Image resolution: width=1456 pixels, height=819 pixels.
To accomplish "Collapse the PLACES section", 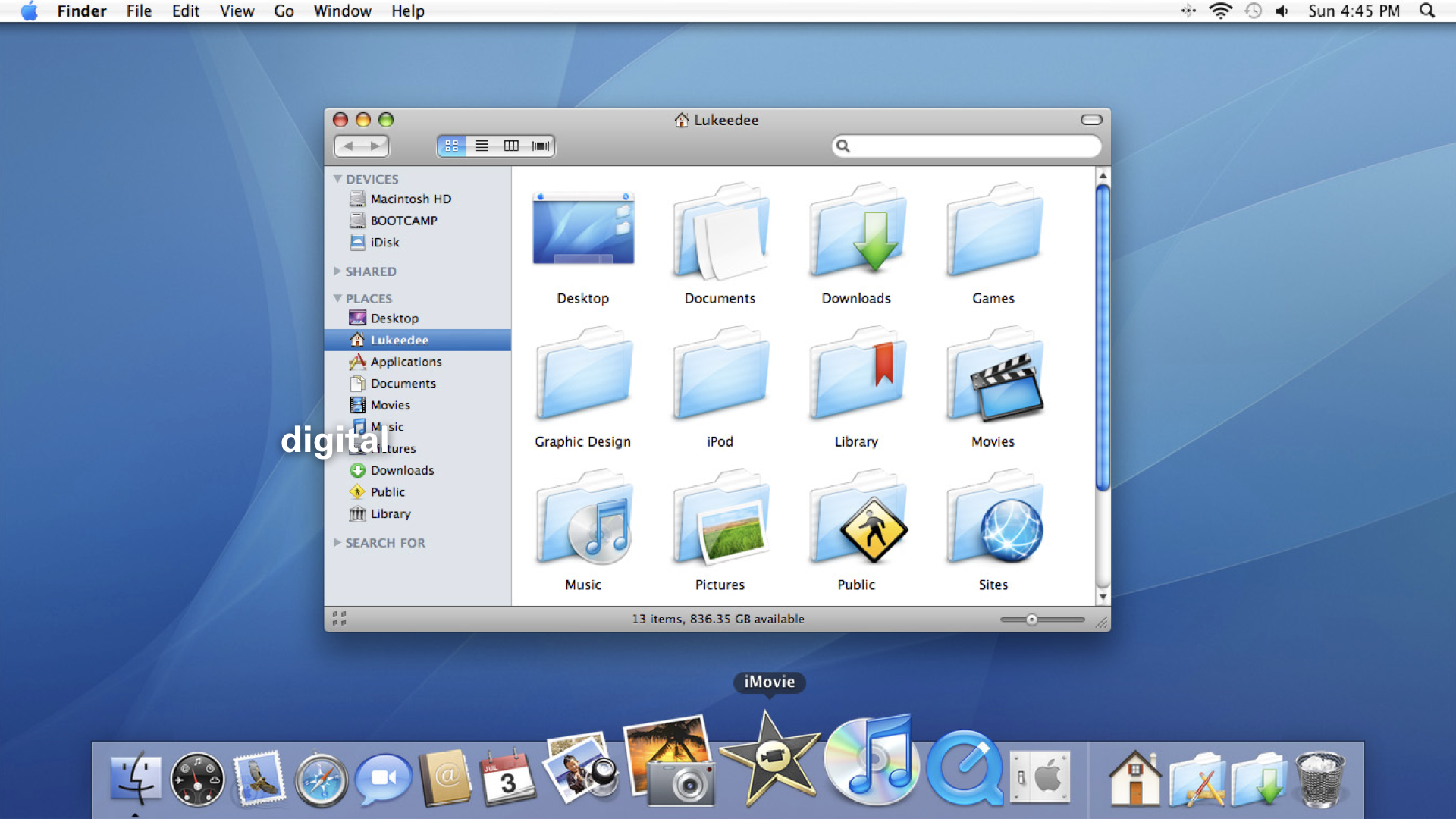I will (339, 297).
